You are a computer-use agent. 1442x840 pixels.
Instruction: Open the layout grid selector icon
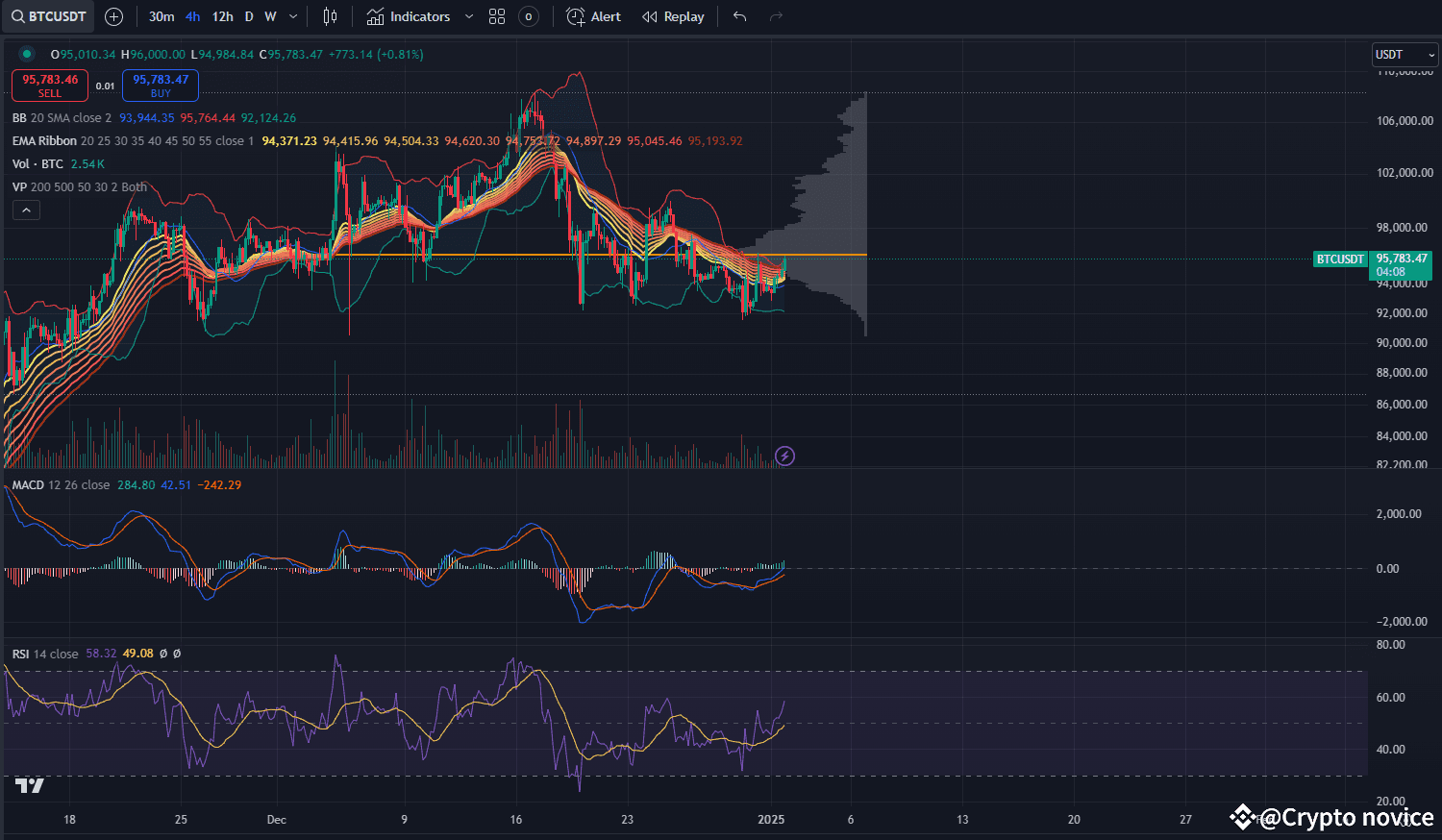tap(497, 16)
